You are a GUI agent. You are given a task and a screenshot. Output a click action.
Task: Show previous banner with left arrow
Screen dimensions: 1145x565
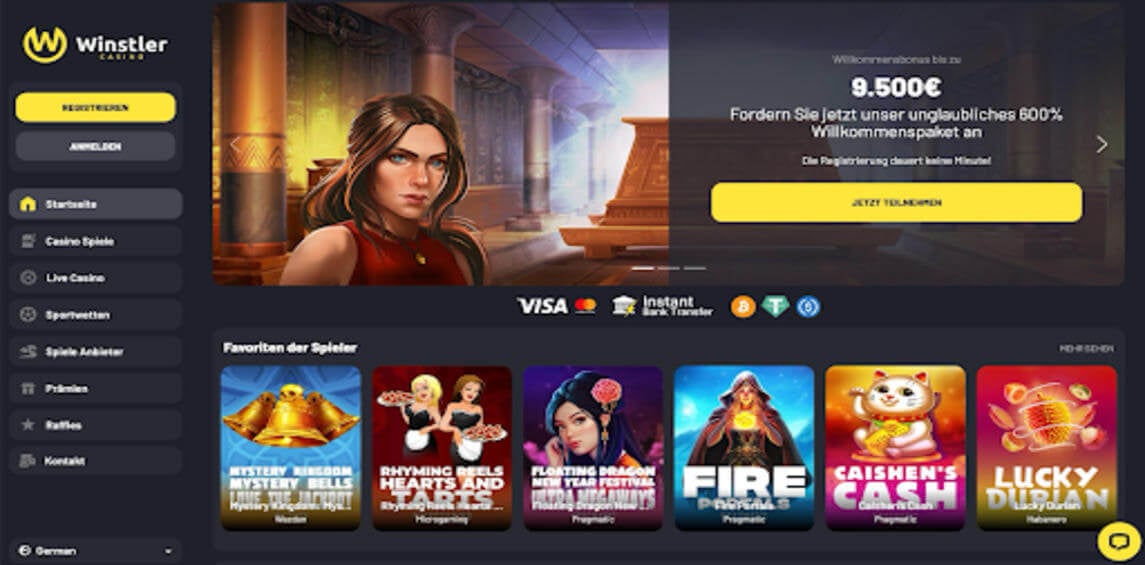point(234,145)
